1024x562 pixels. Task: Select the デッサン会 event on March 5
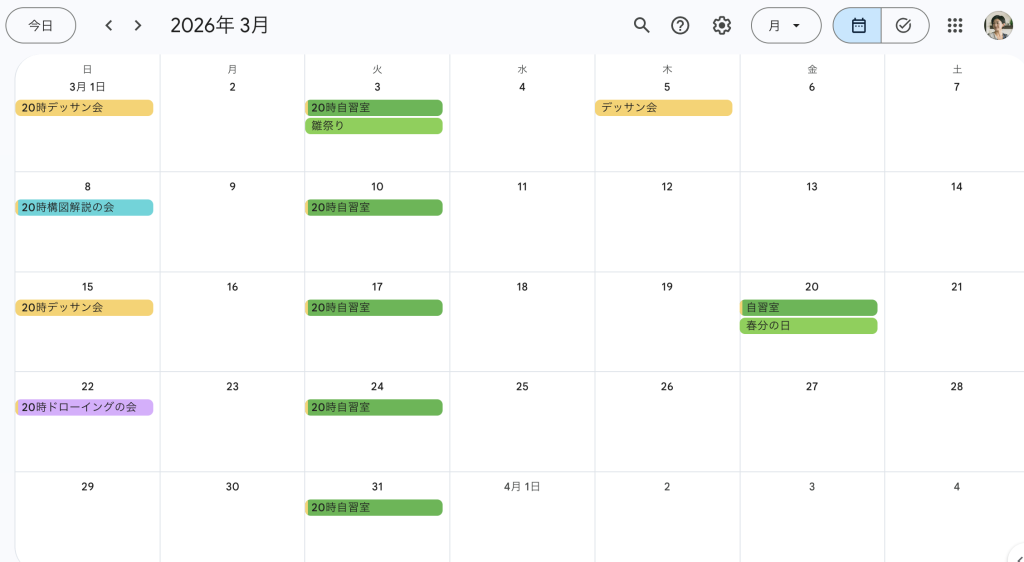pos(663,108)
